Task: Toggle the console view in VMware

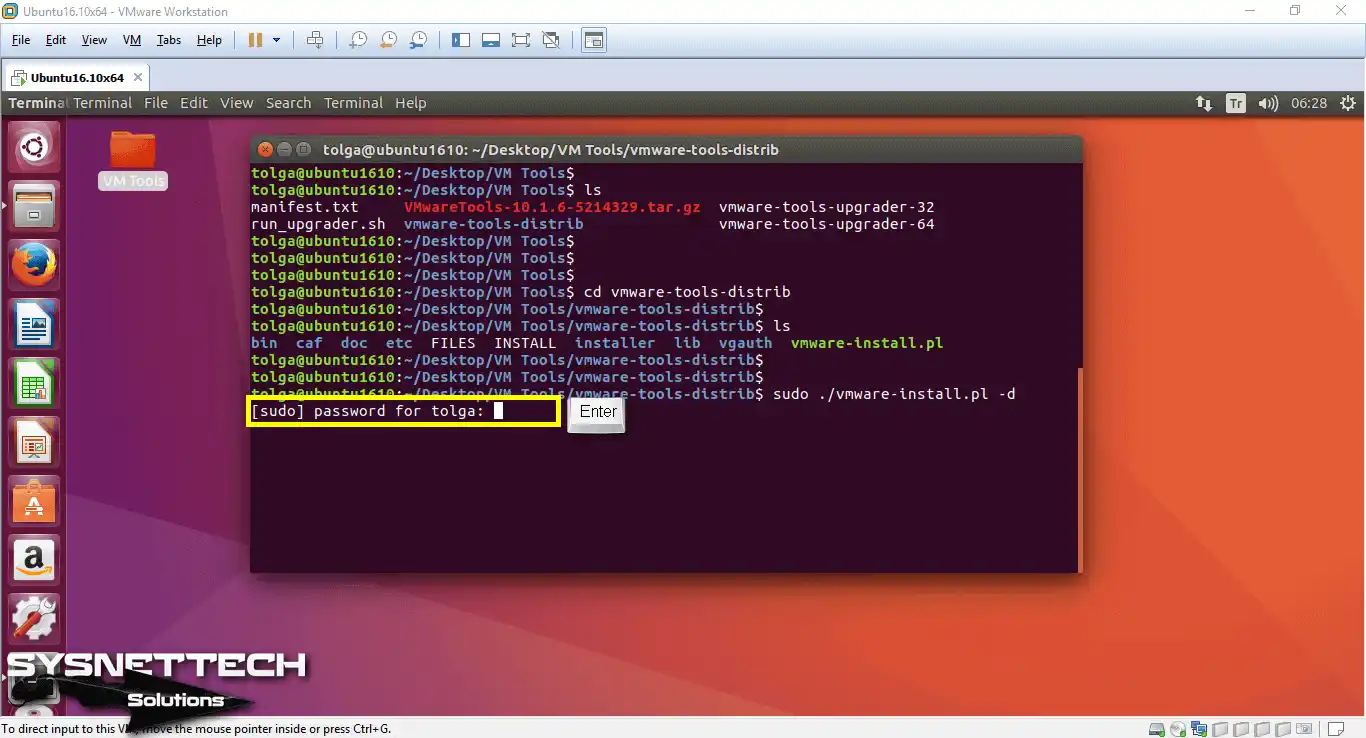Action: click(x=593, y=40)
